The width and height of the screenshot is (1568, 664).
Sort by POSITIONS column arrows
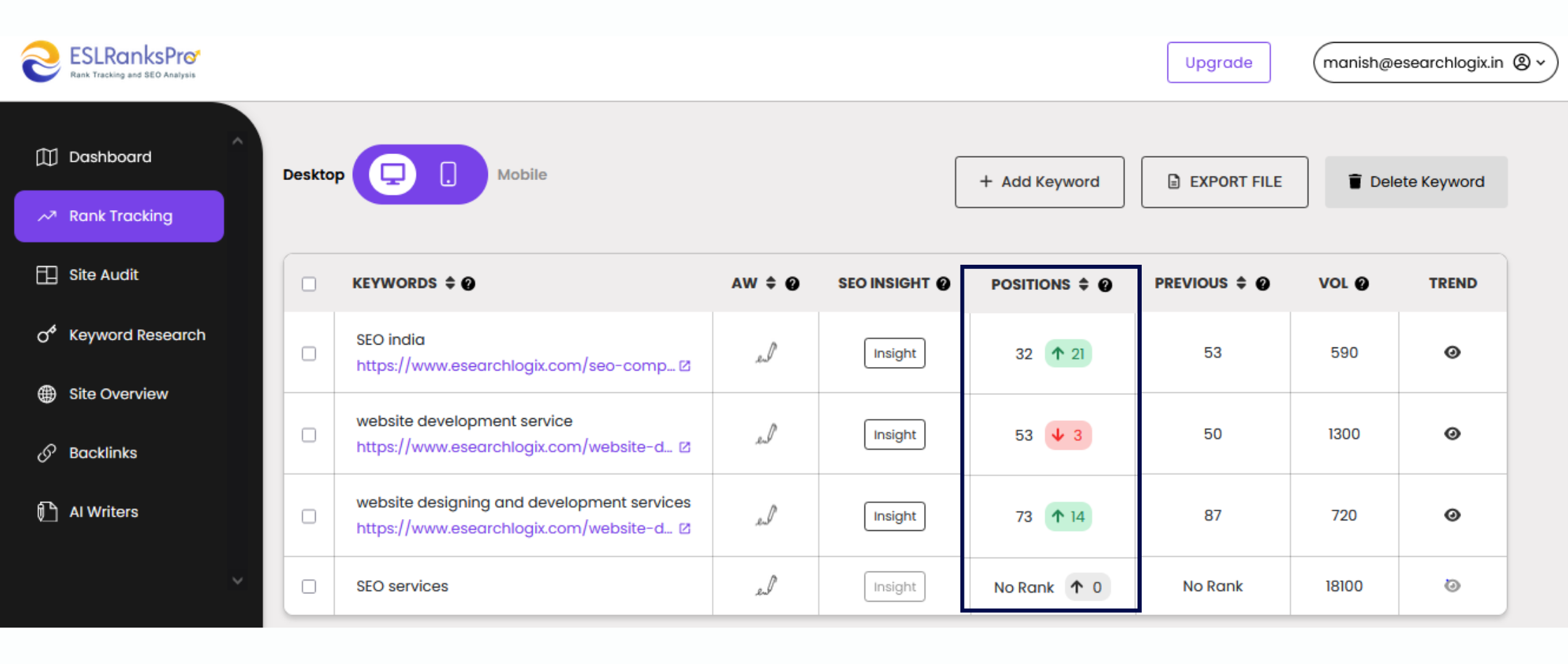(1084, 284)
